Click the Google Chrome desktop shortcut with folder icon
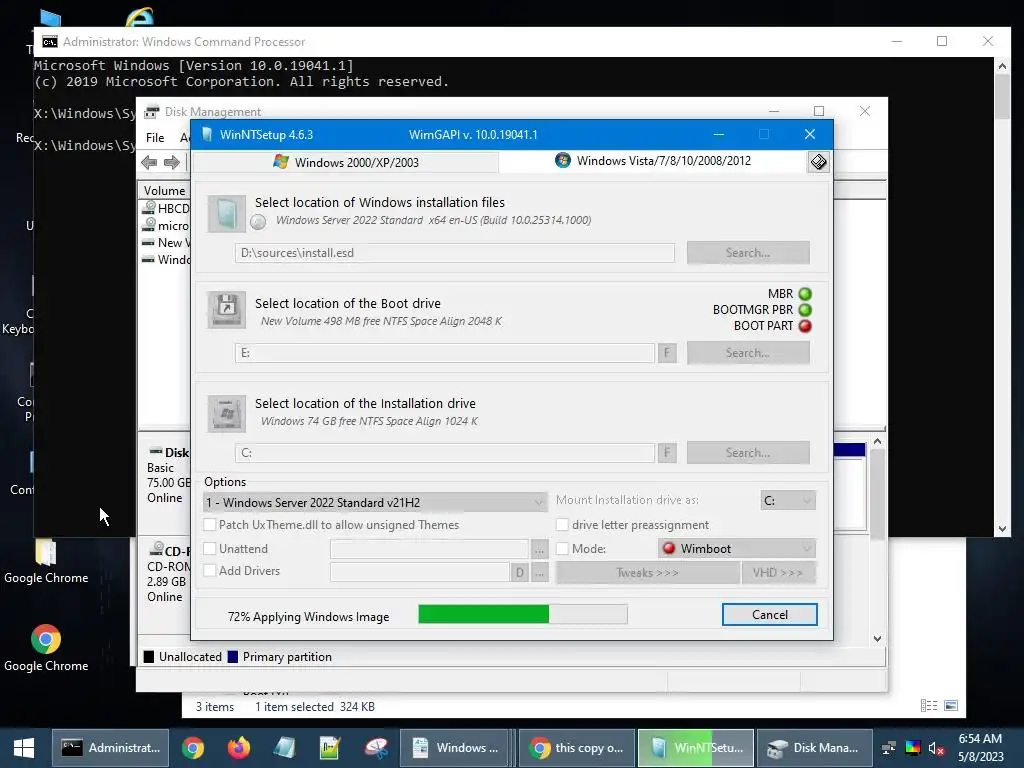The width and height of the screenshot is (1024, 768). (46, 553)
